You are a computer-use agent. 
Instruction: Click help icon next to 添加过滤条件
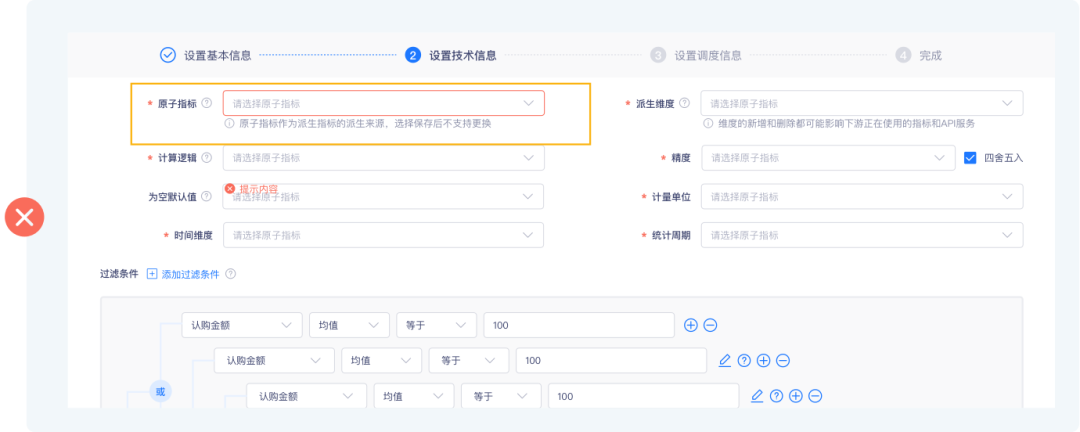231,274
